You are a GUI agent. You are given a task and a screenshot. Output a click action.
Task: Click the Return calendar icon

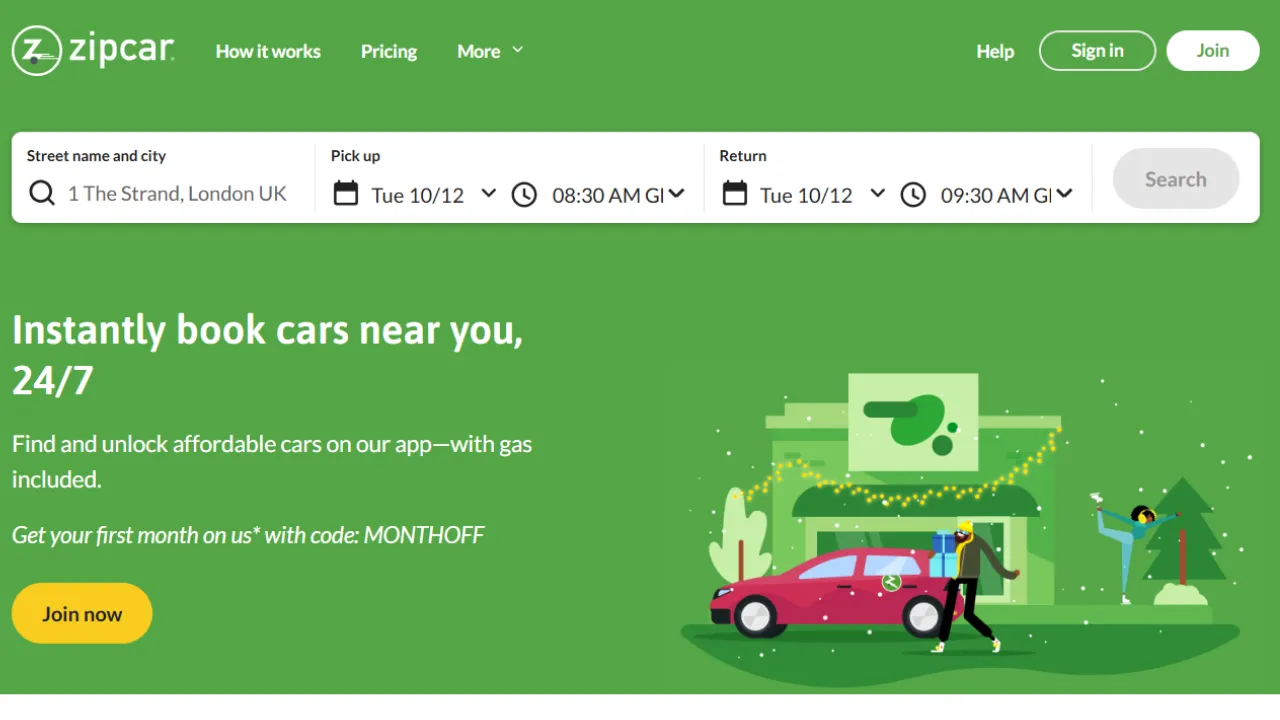[735, 193]
